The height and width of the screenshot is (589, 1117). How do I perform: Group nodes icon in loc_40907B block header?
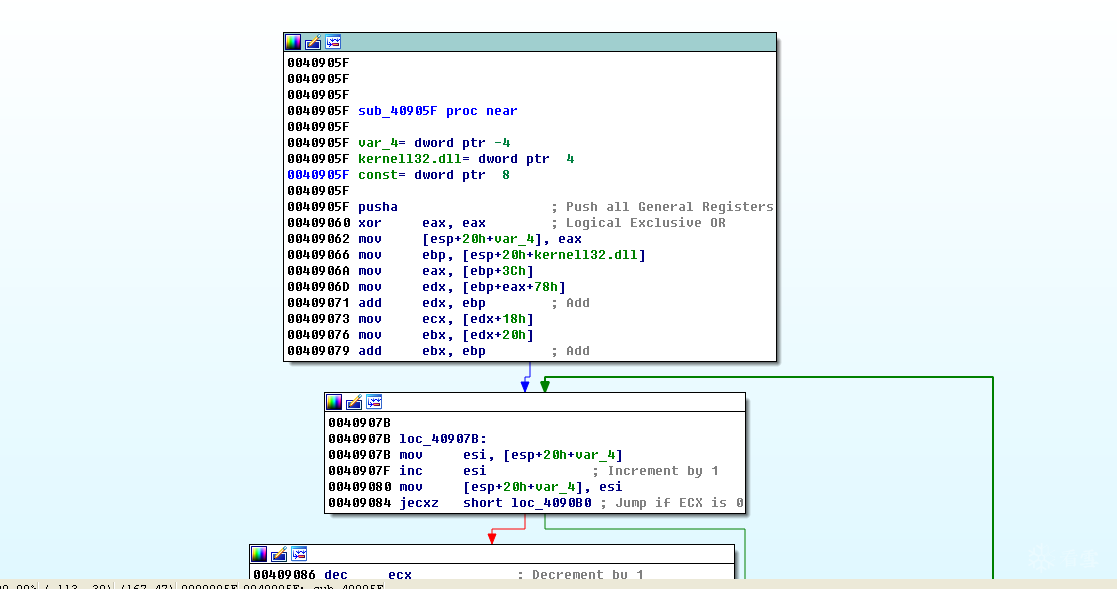tap(374, 402)
